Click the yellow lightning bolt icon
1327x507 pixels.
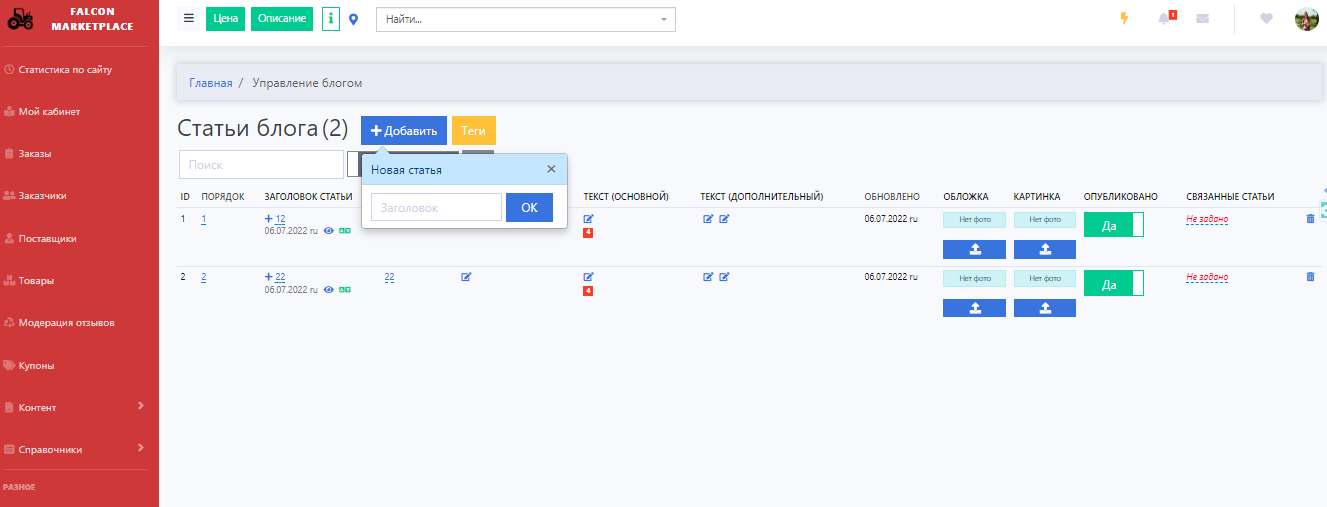click(1124, 19)
